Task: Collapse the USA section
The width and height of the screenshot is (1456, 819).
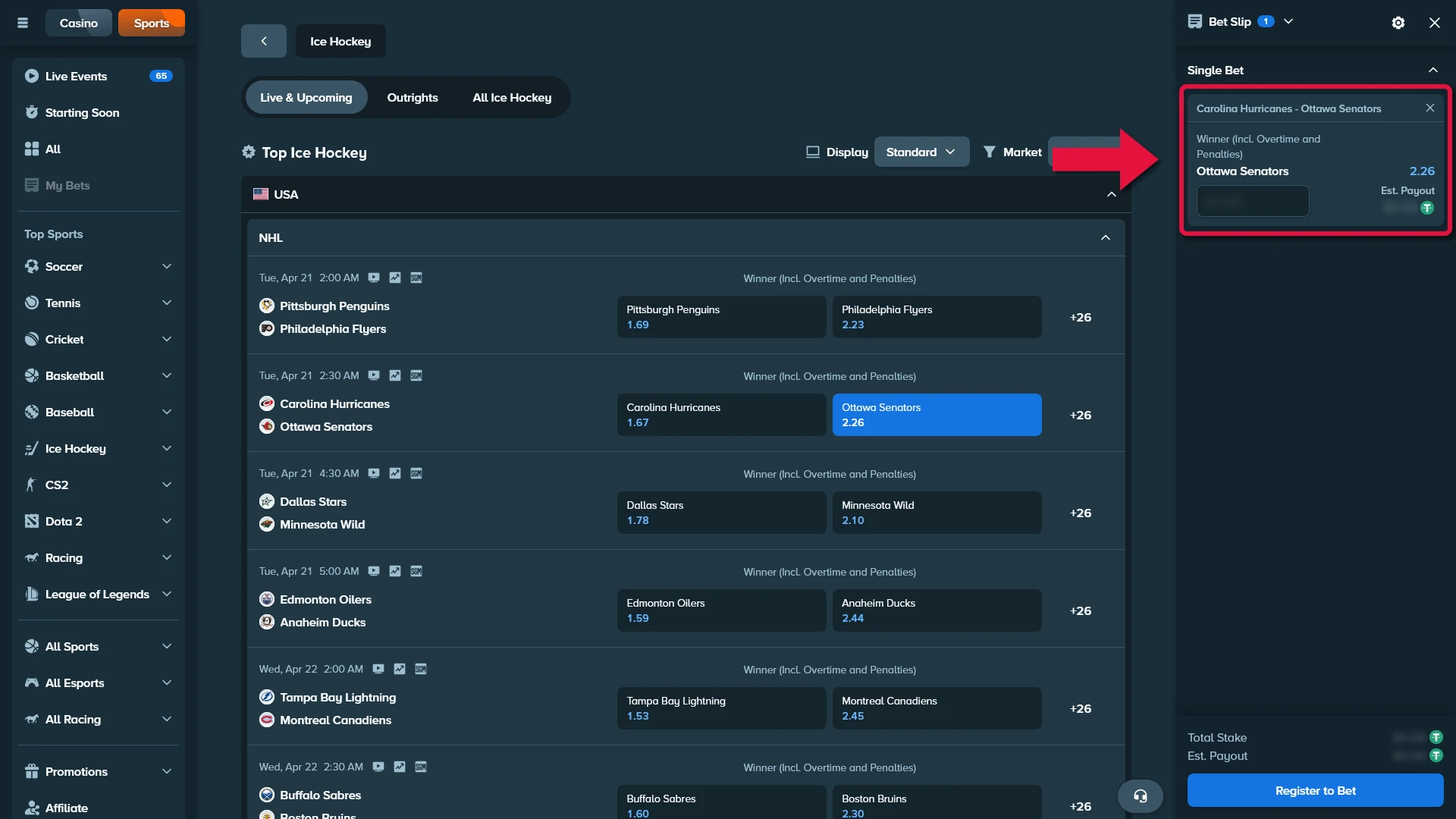Action: [x=1112, y=194]
